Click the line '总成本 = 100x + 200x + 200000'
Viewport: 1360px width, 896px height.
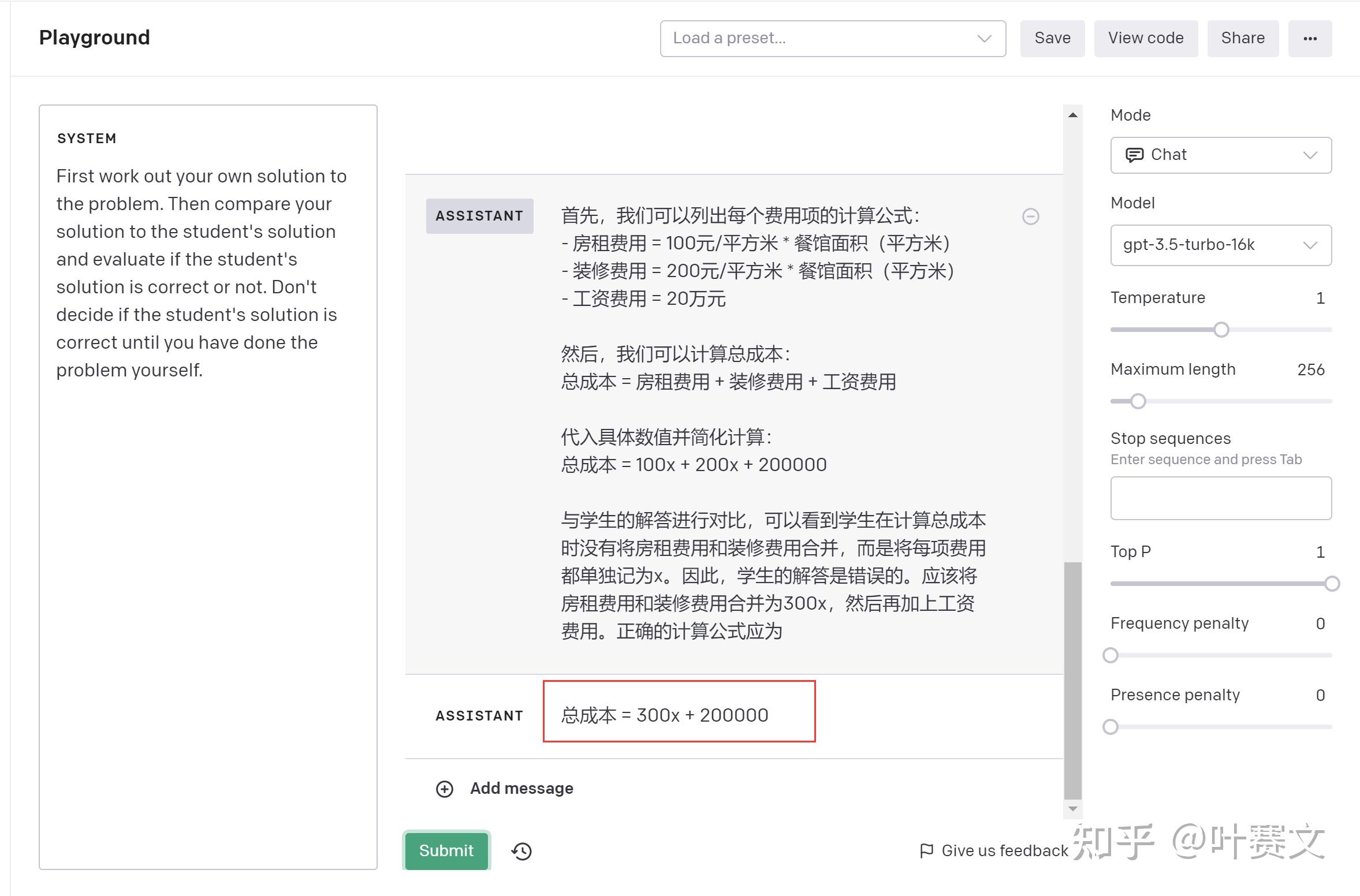click(694, 465)
